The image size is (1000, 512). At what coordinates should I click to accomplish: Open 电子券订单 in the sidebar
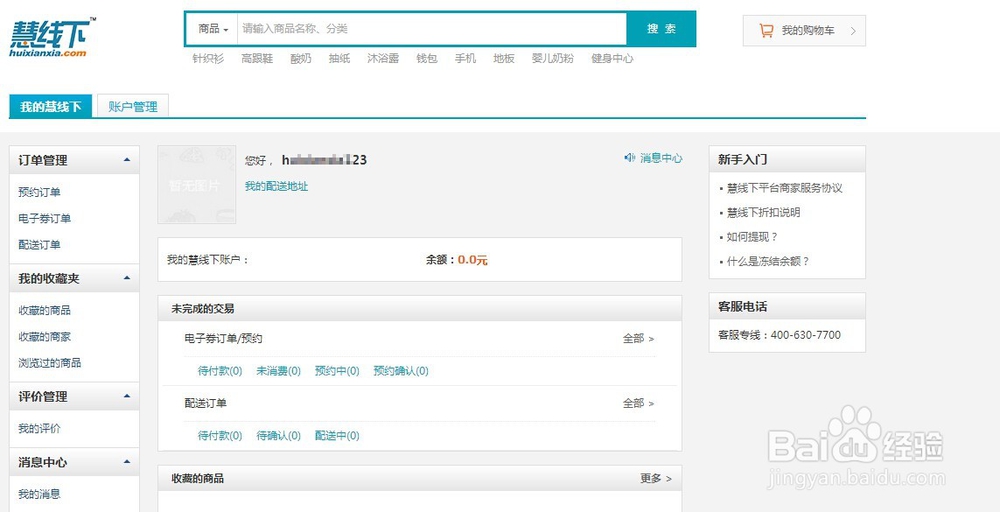(45, 218)
